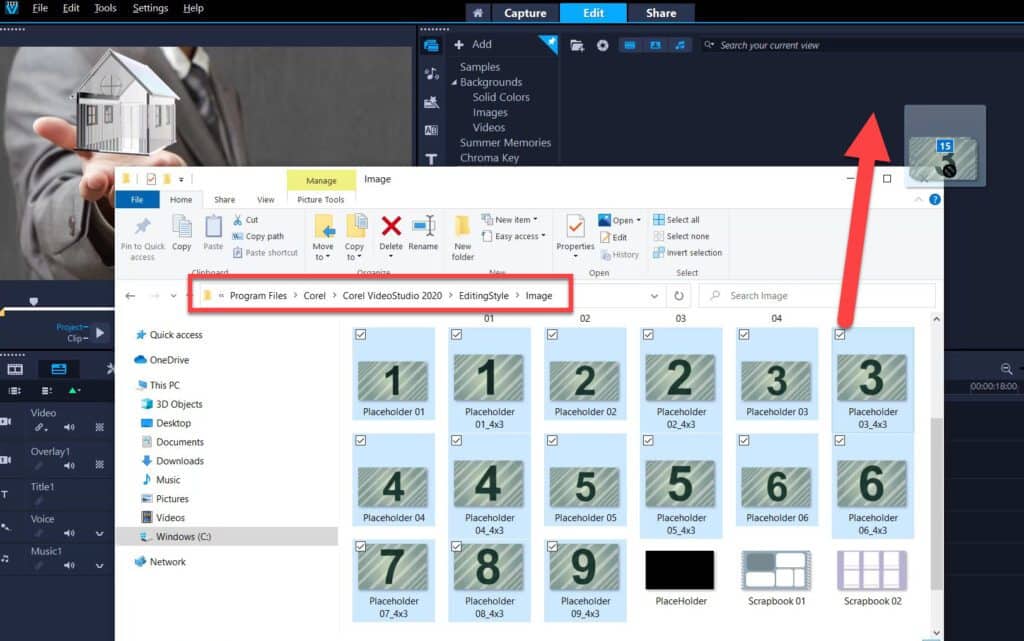
Task: Uncheck the Placeholder 05 checkbox
Action: (x=552, y=440)
